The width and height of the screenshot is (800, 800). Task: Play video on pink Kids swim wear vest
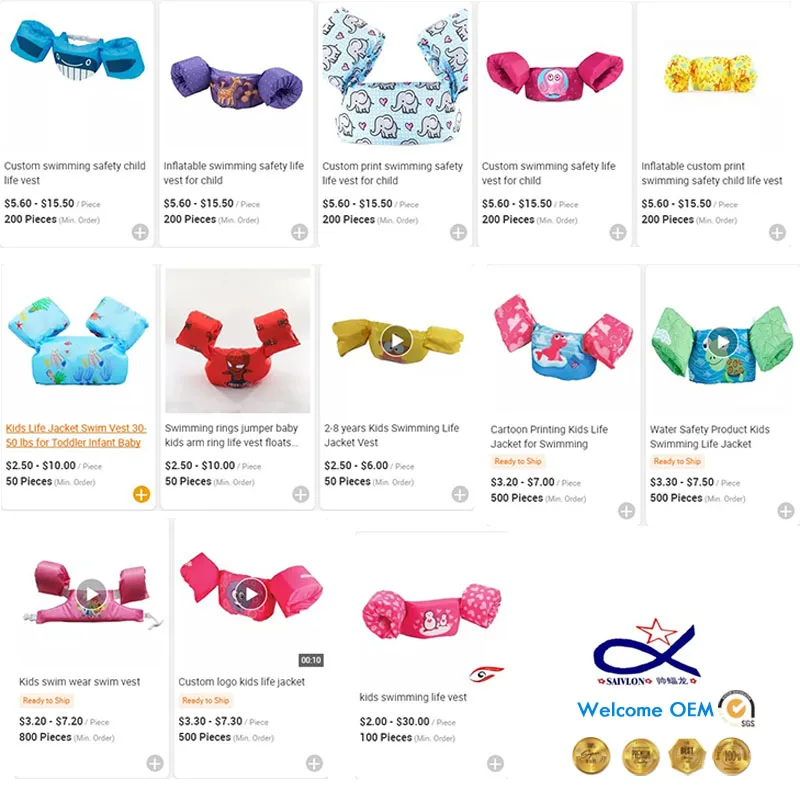point(92,594)
